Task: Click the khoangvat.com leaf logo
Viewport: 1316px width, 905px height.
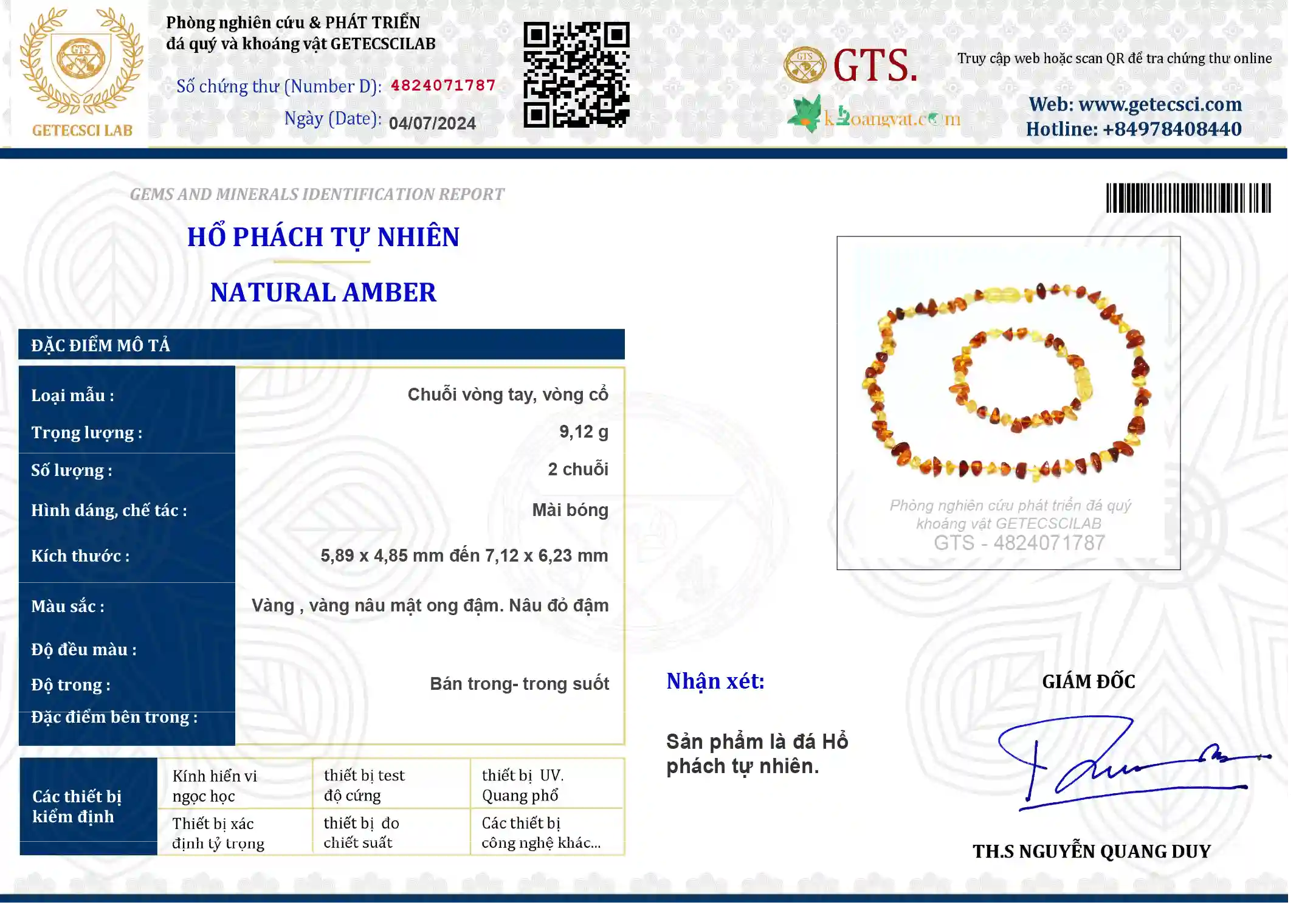Action: [x=805, y=114]
